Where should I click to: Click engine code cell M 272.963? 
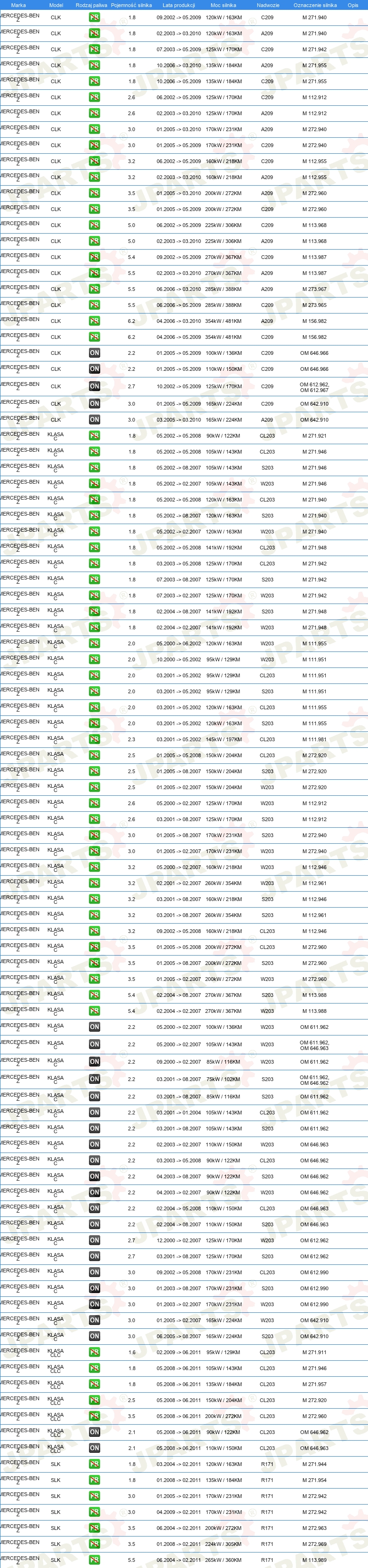point(314,1529)
